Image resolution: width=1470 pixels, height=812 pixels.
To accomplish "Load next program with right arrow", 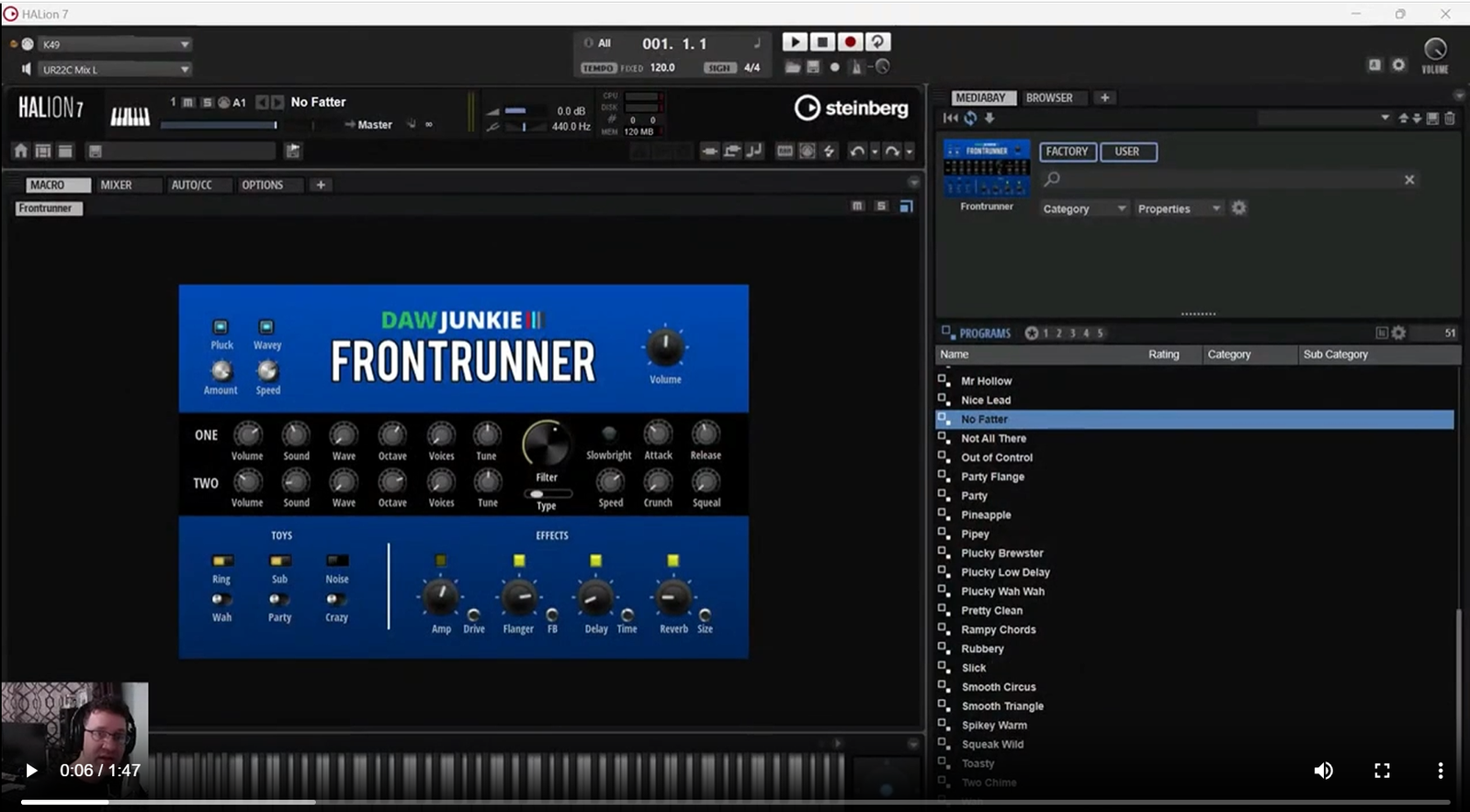I will coord(277,102).
